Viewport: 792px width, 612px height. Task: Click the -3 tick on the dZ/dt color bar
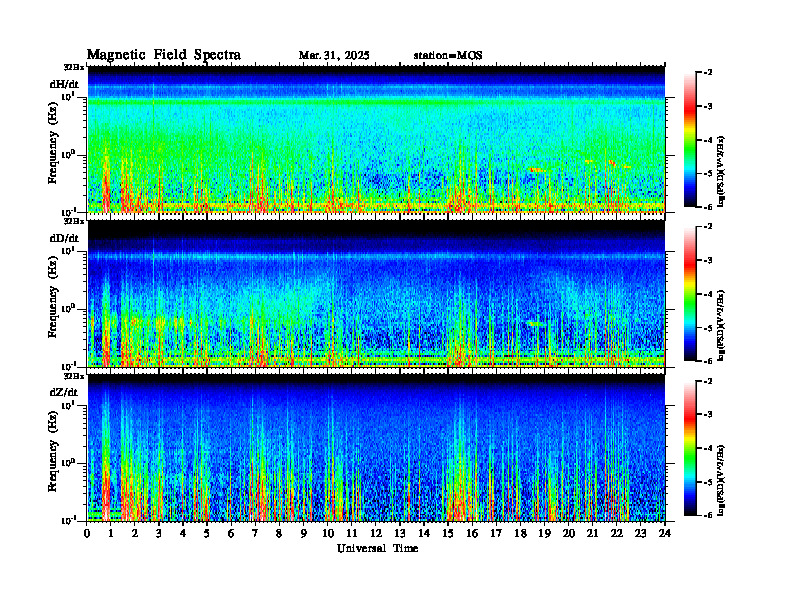click(708, 415)
